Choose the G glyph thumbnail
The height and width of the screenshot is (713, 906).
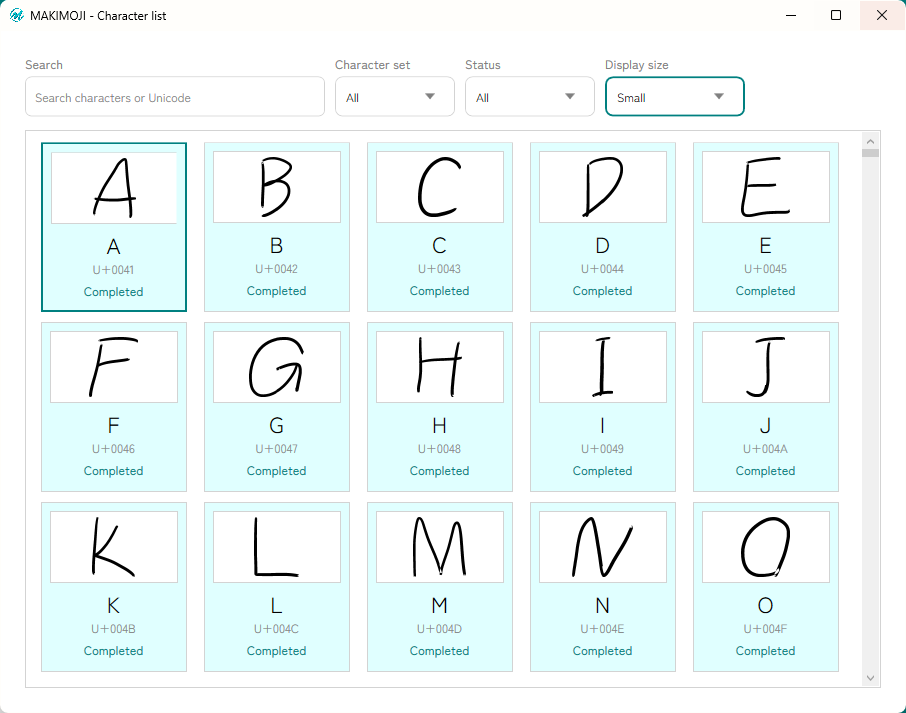point(277,407)
